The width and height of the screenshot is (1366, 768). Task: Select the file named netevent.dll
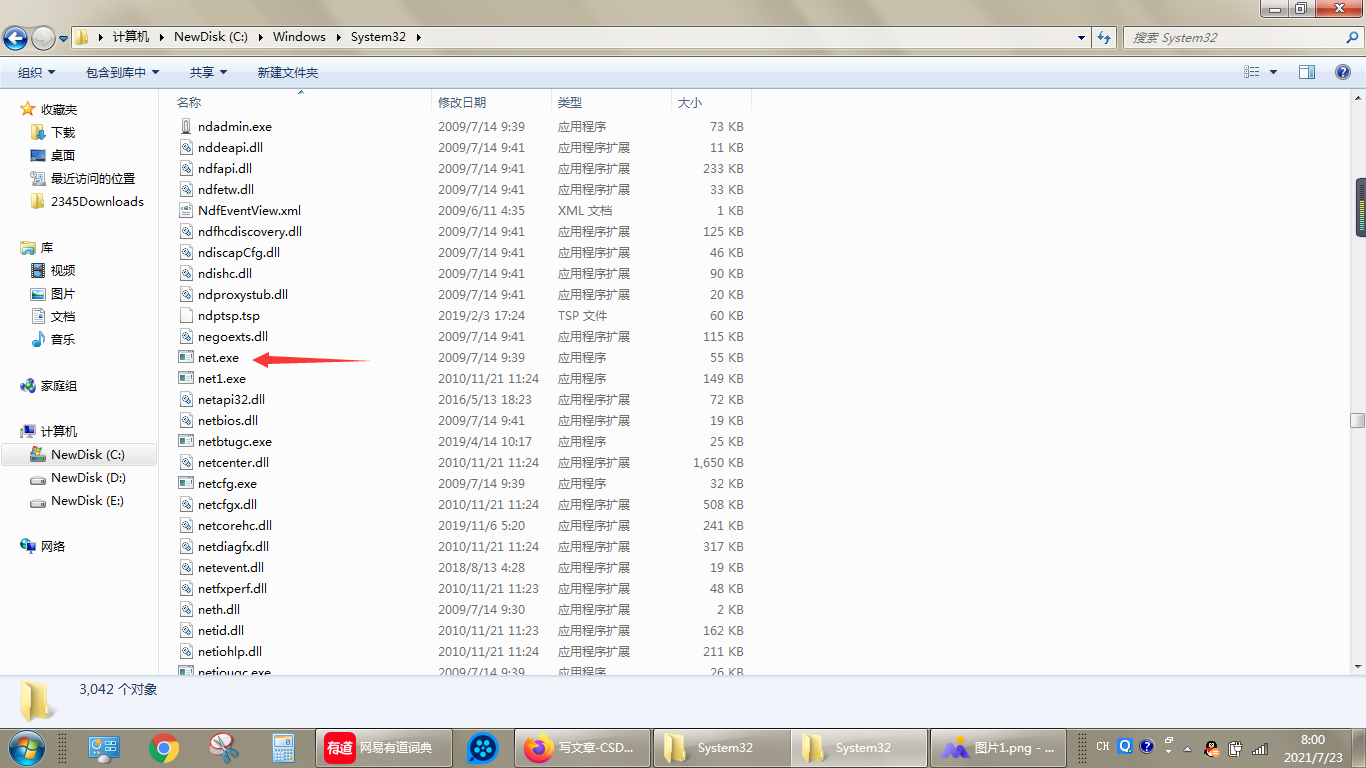click(x=231, y=568)
